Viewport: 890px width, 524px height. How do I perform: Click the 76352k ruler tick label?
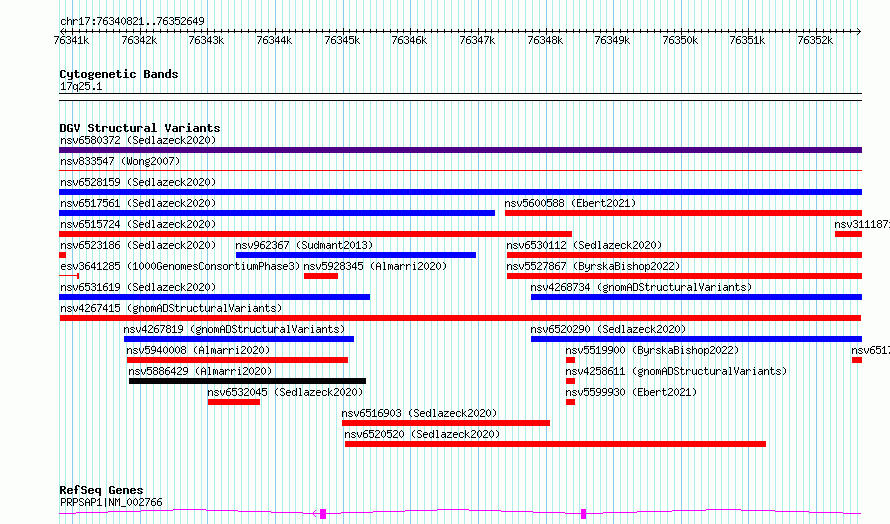(815, 40)
